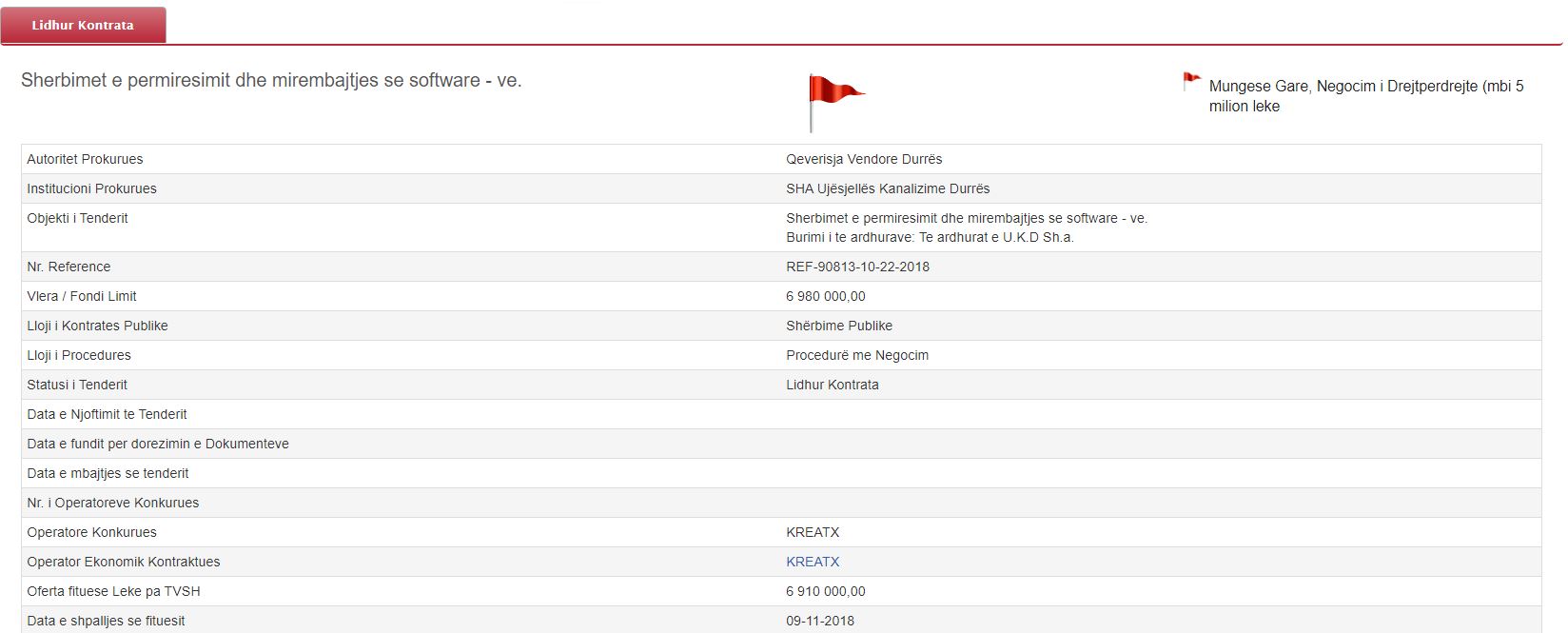Viewport: 1568px width, 633px height.
Task: Click Nr. i Operatoreve Konkurues label
Action: point(113,503)
